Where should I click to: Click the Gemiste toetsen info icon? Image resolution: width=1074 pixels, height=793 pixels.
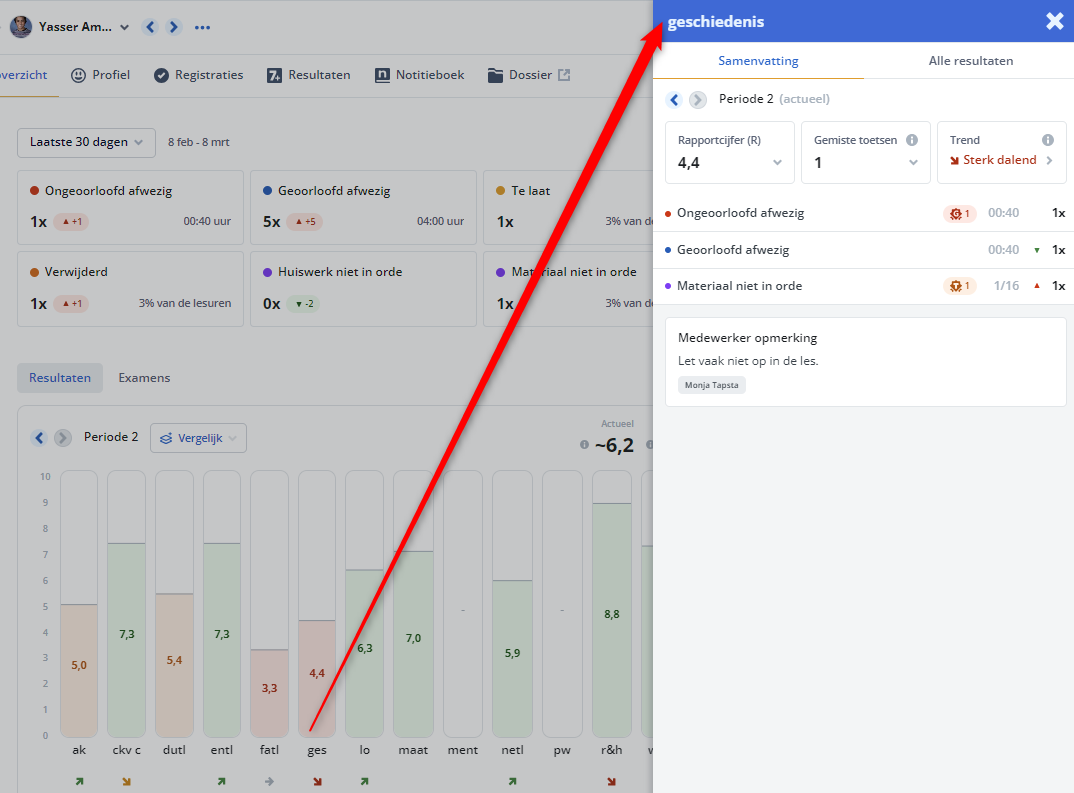click(x=912, y=140)
